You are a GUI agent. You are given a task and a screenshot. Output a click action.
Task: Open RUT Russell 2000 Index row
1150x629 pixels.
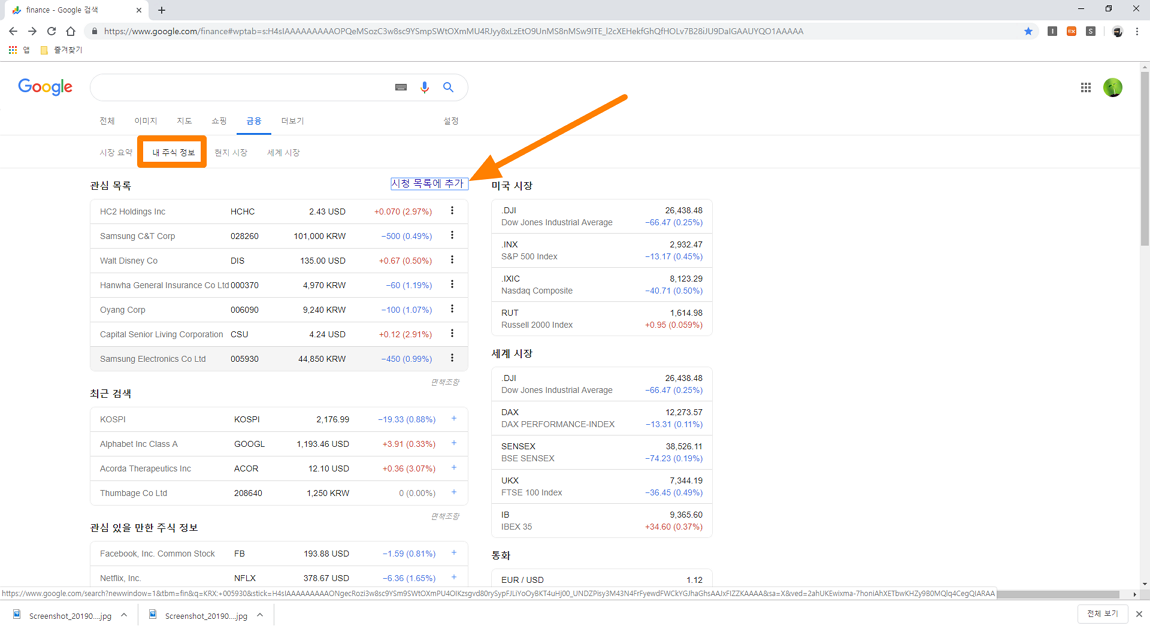click(x=601, y=318)
